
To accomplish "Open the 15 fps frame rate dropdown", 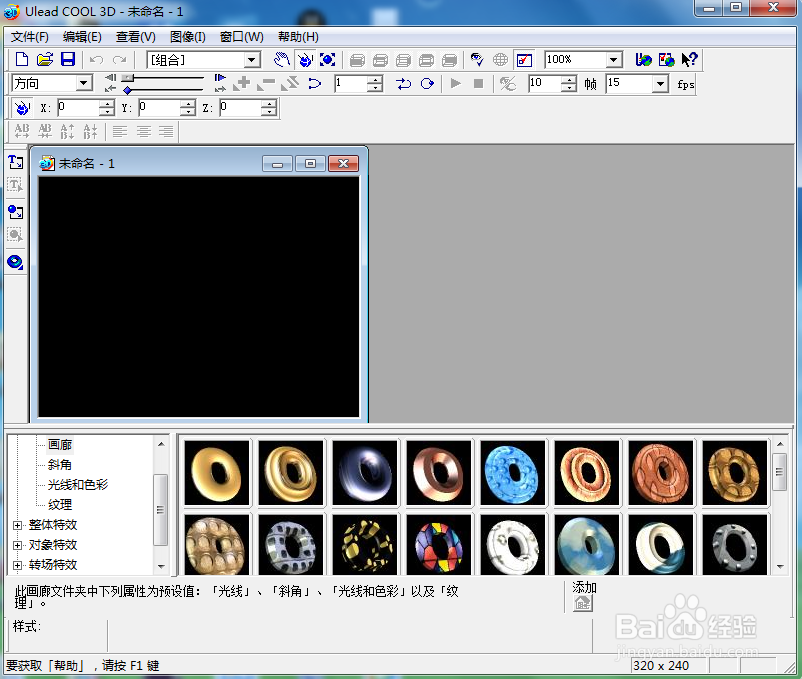I will (660, 83).
